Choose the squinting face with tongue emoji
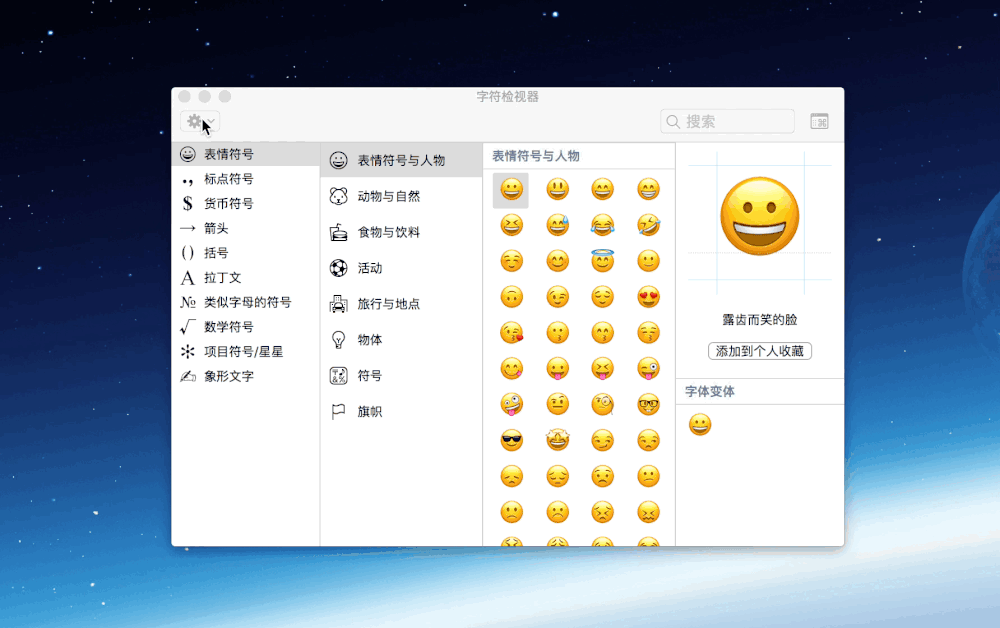 (602, 369)
